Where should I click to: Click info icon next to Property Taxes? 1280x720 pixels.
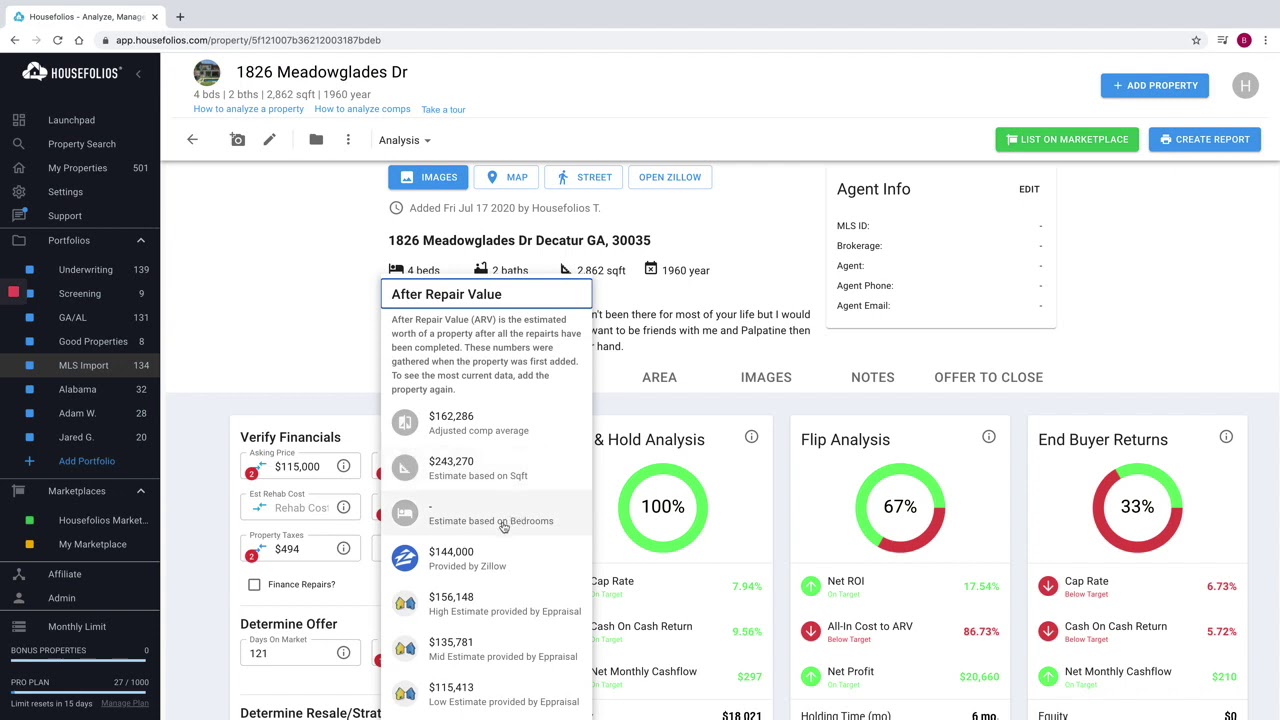tap(343, 548)
